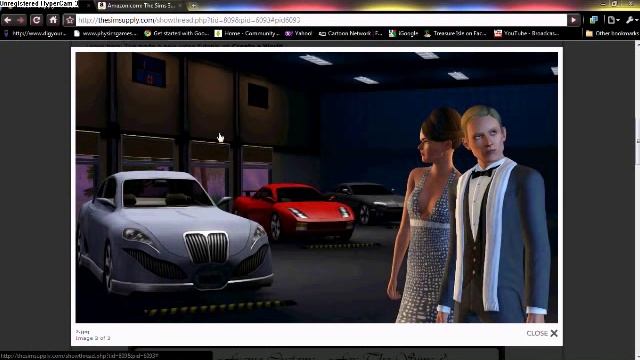This screenshot has height=360, width=640.
Task: Open the wrench settings menu
Action: coord(631,20)
